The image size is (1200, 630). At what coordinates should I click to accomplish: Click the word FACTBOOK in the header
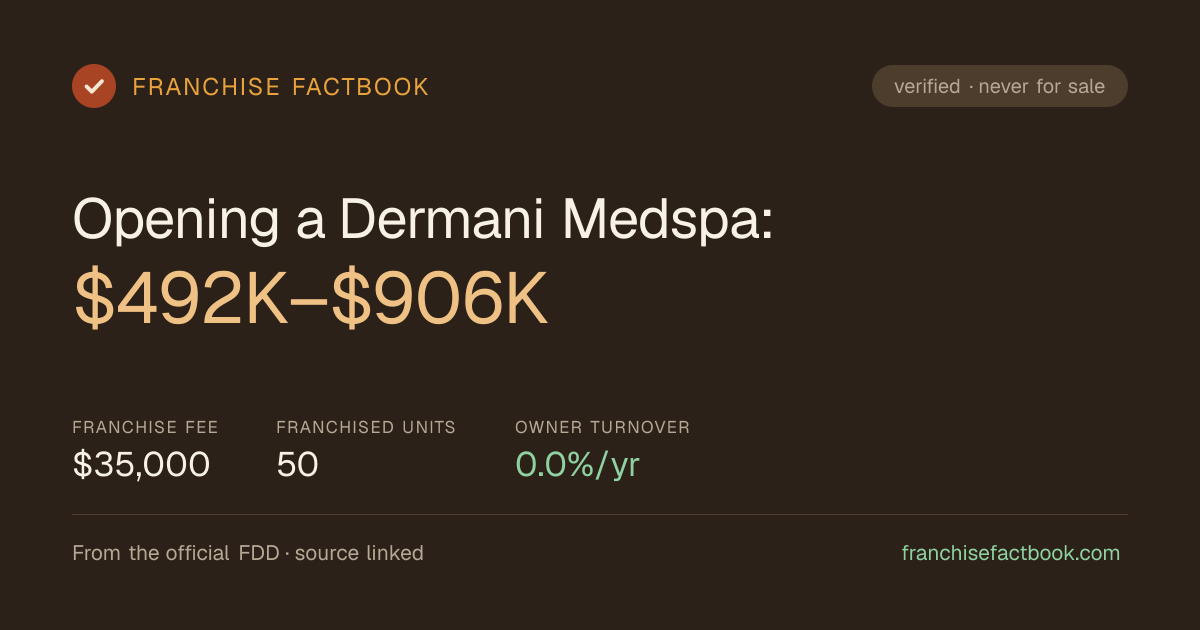(x=360, y=87)
